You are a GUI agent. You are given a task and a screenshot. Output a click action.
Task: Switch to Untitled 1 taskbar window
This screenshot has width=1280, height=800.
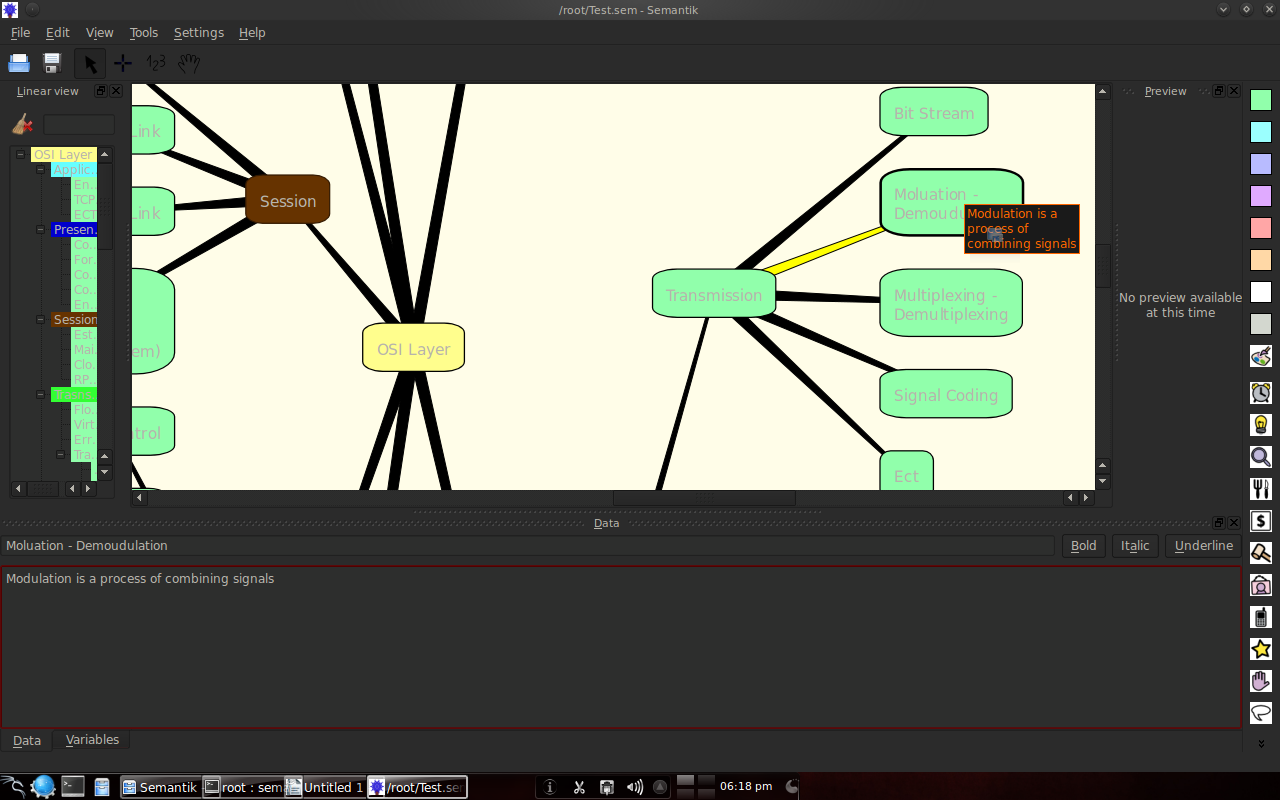[x=325, y=787]
